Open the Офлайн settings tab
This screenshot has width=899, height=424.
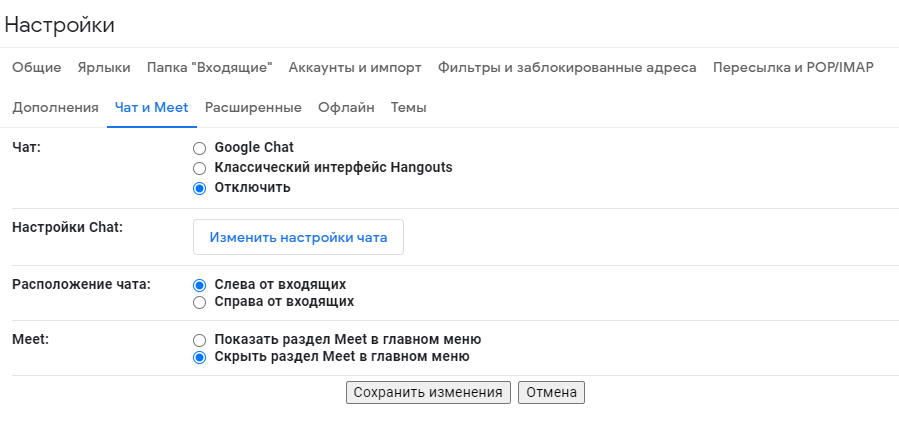click(346, 108)
